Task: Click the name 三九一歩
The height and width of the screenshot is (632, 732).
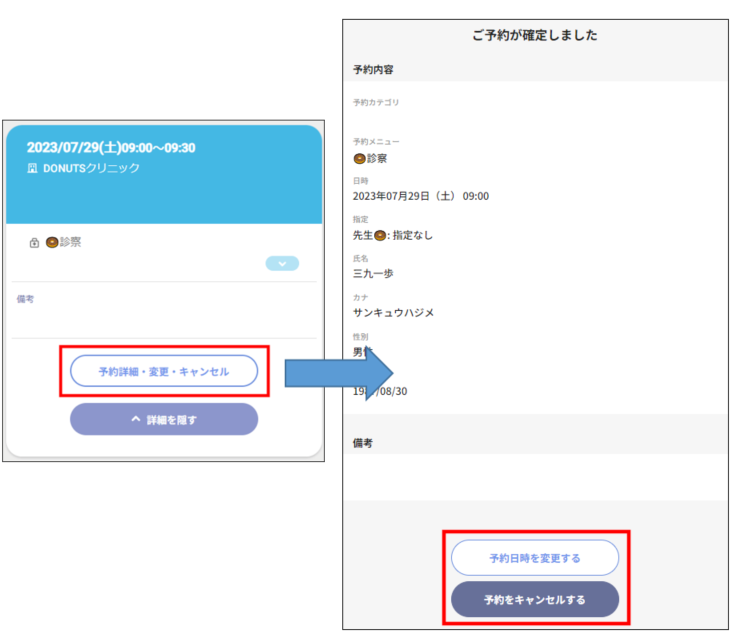Action: tap(373, 274)
